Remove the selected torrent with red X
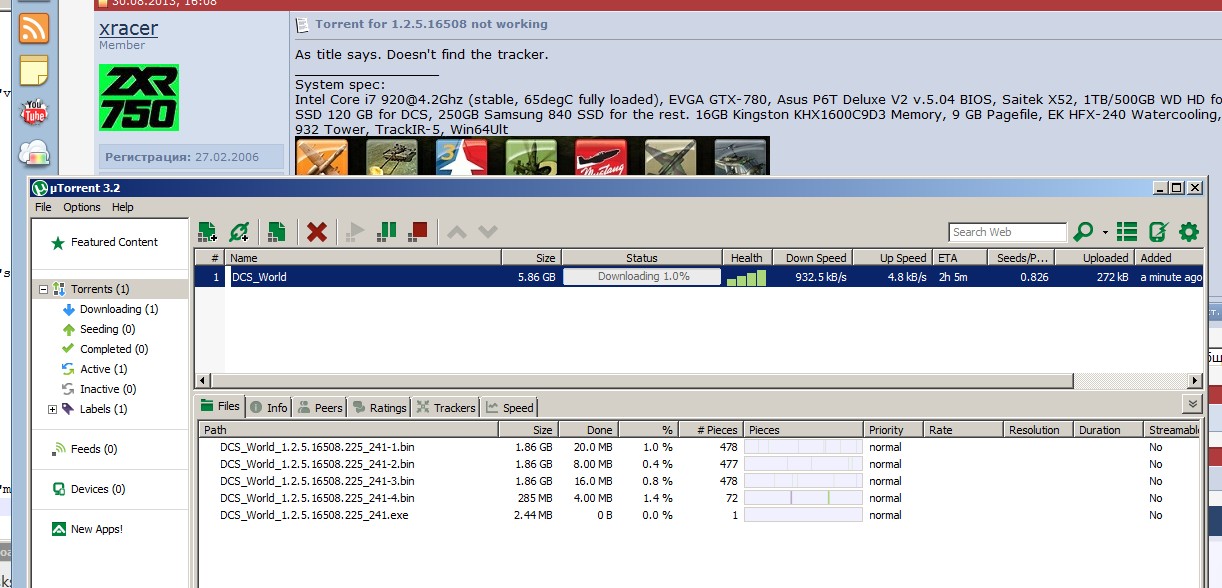 click(x=316, y=232)
